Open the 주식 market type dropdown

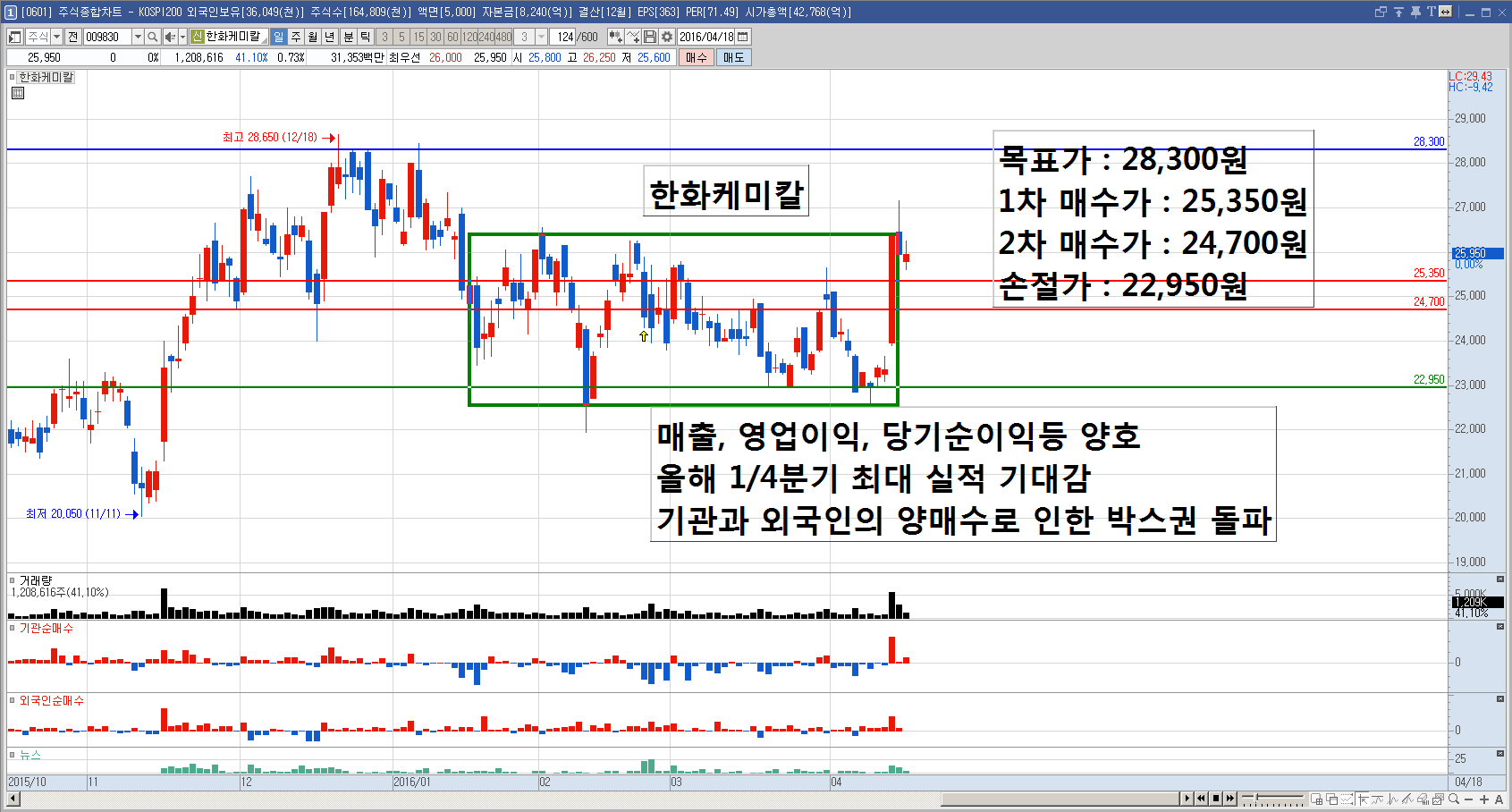56,37
